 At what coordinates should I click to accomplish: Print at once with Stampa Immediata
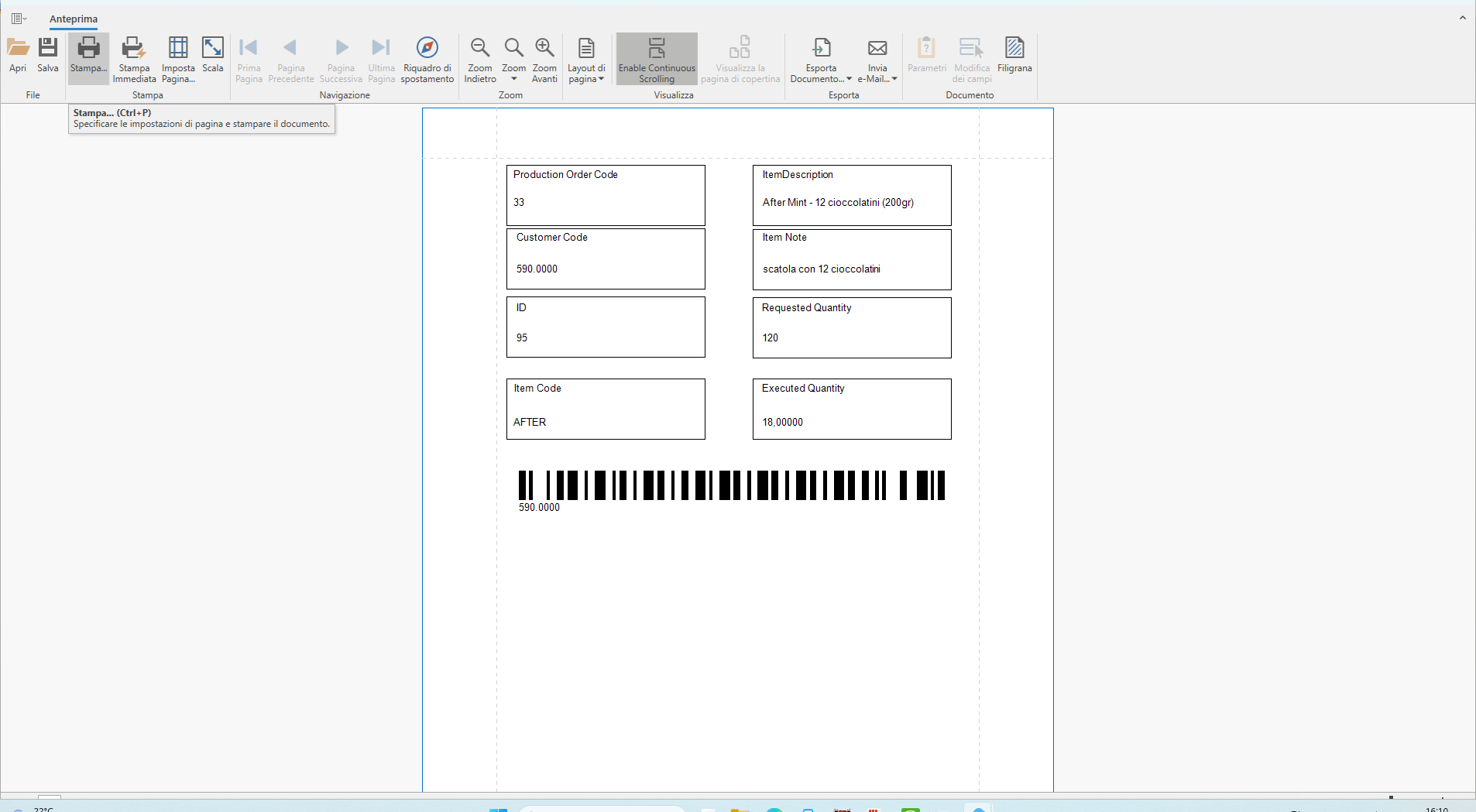134,60
